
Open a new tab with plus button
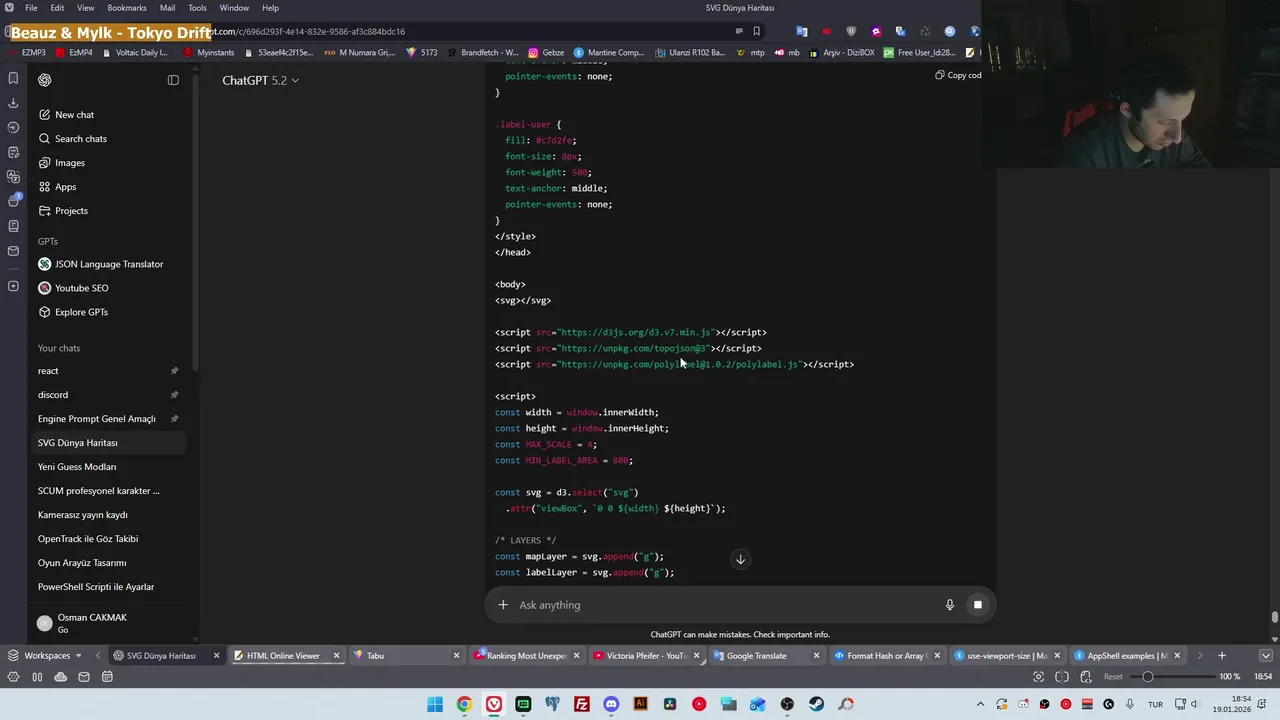pos(1221,656)
